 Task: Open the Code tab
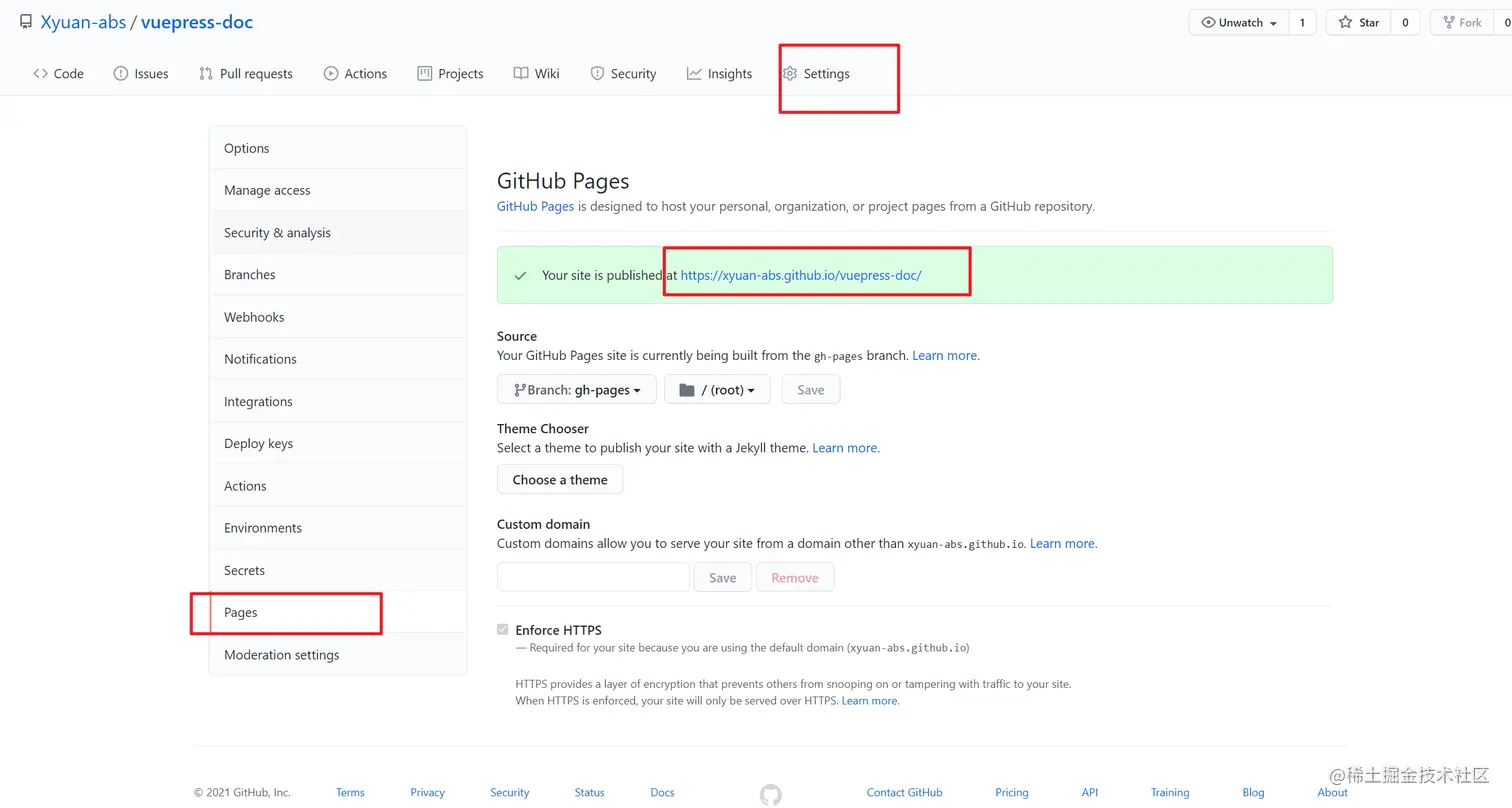(x=58, y=73)
